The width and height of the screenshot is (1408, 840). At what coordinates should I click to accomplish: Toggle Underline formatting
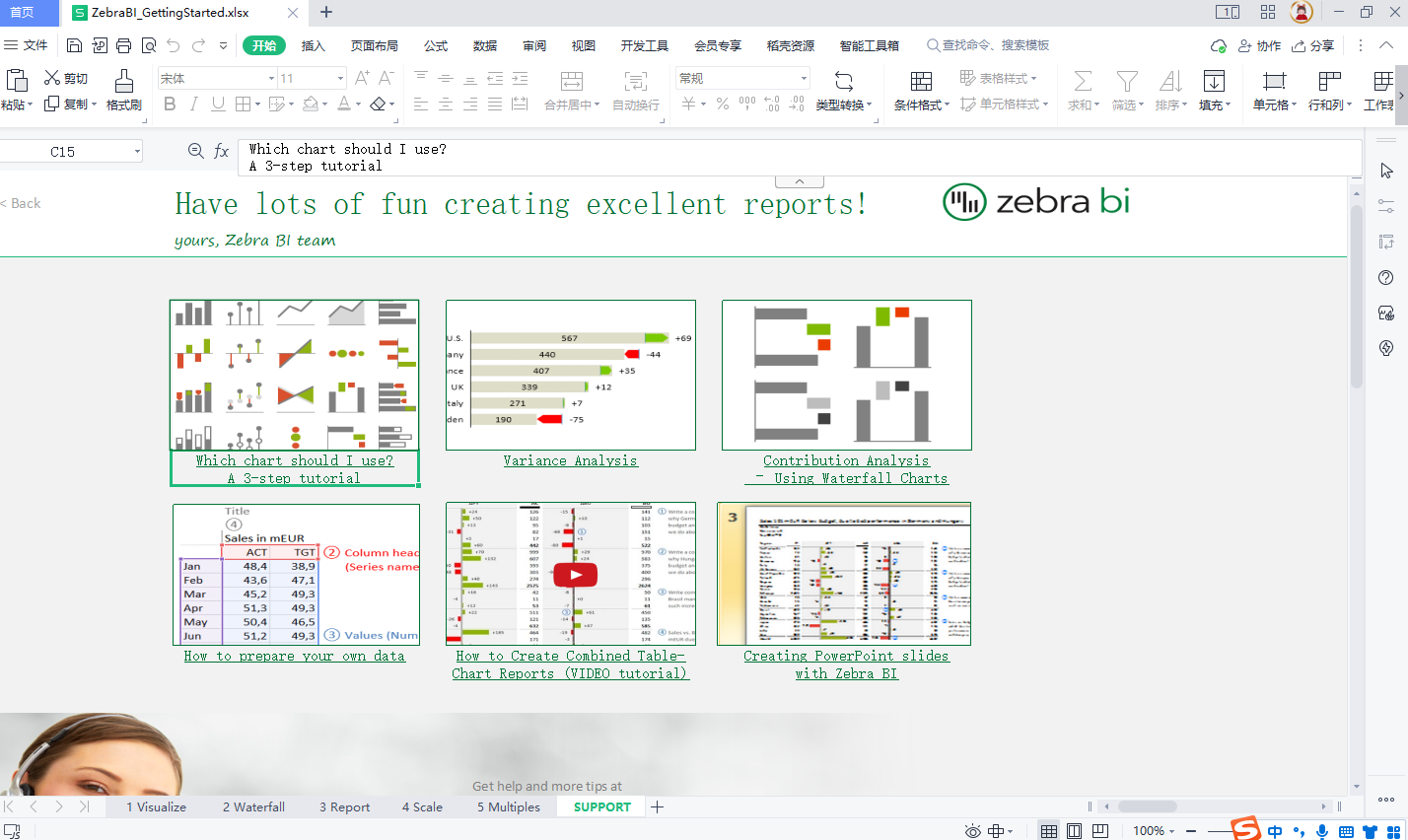[218, 104]
